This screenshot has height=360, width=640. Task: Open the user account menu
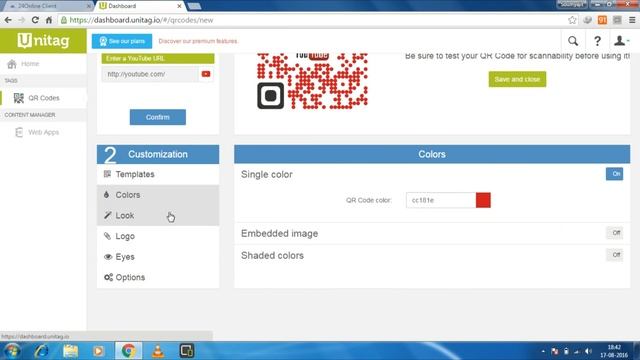[621, 41]
